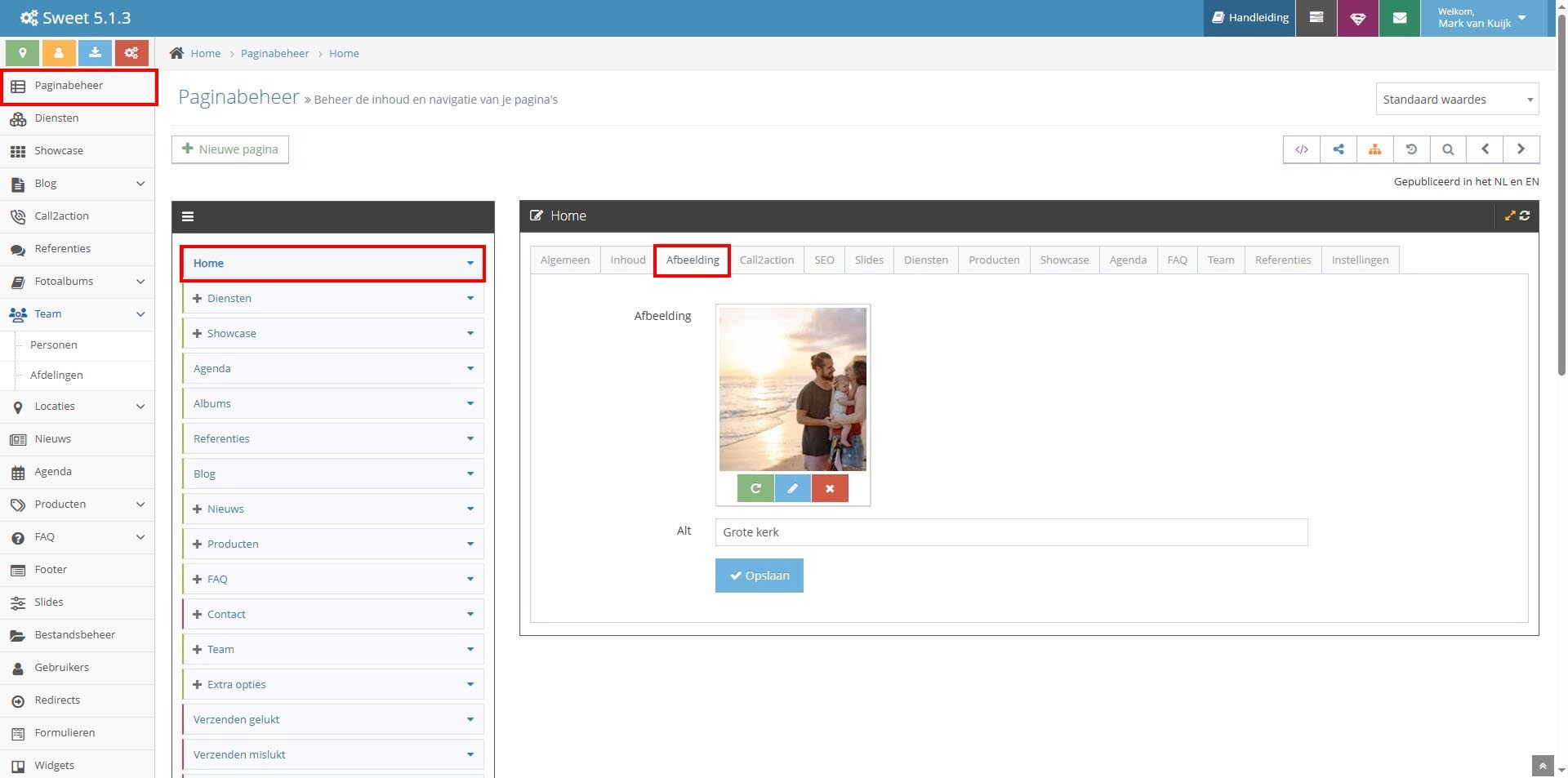Open the green envelope mail icon
Image resolution: width=1568 pixels, height=778 pixels.
click(1400, 18)
